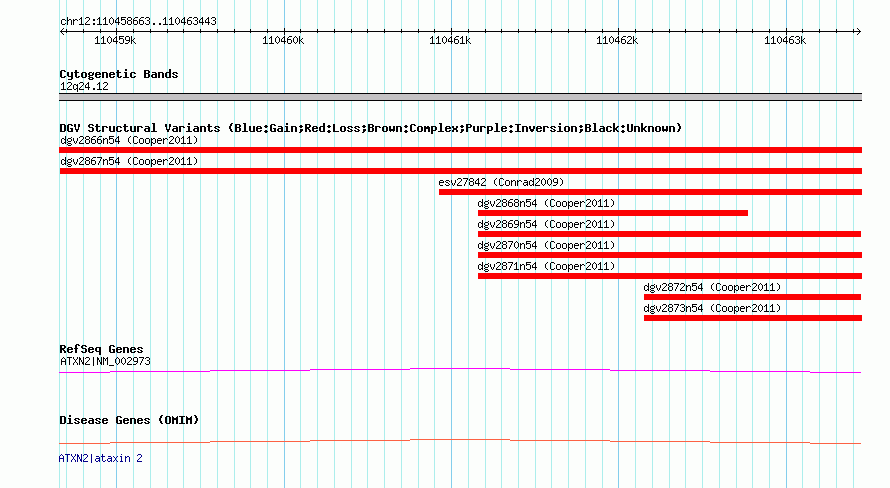Click the right arrow of the ruler
The width and height of the screenshot is (890, 488).
click(x=858, y=32)
